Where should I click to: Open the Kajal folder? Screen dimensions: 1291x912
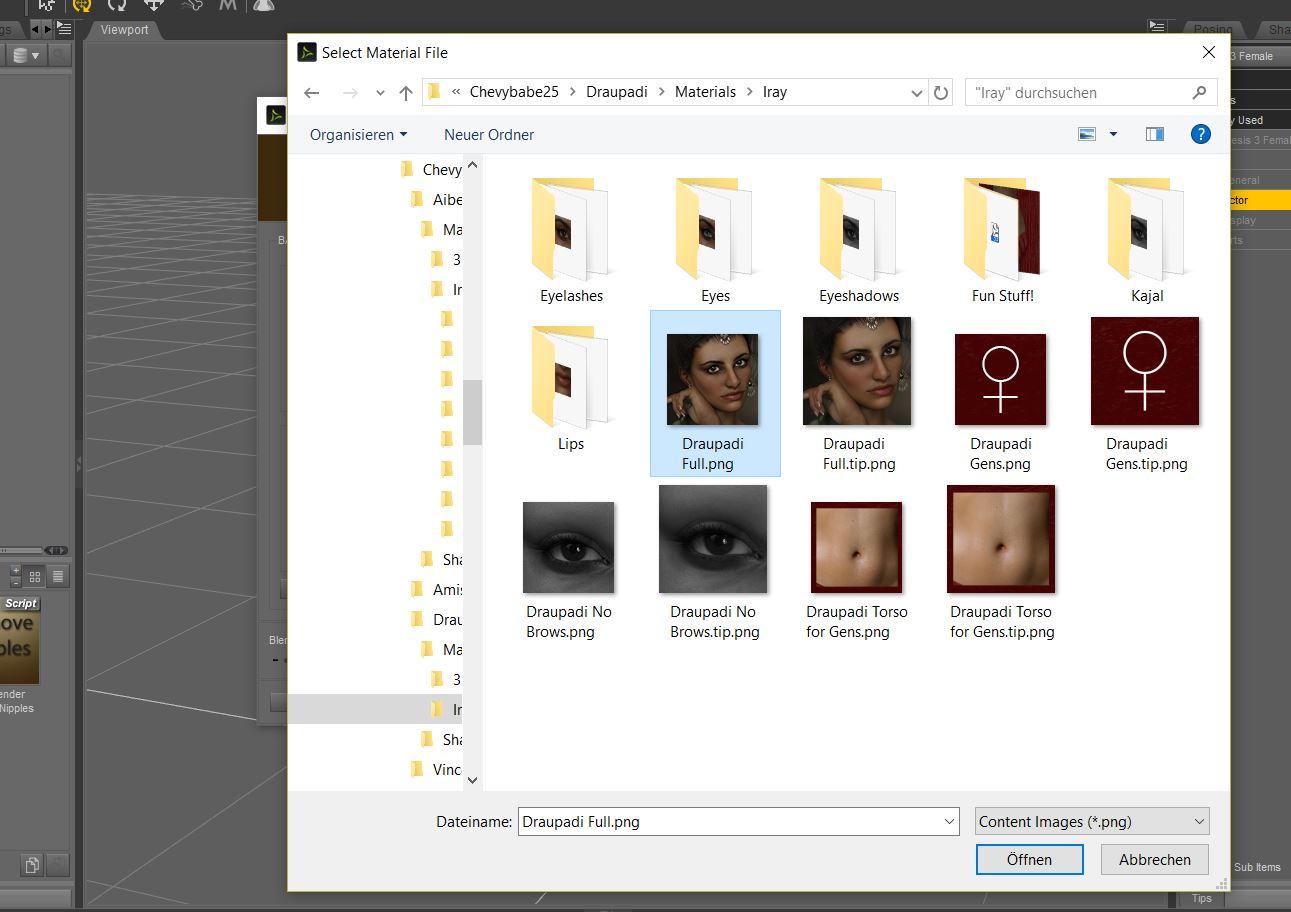point(1147,241)
